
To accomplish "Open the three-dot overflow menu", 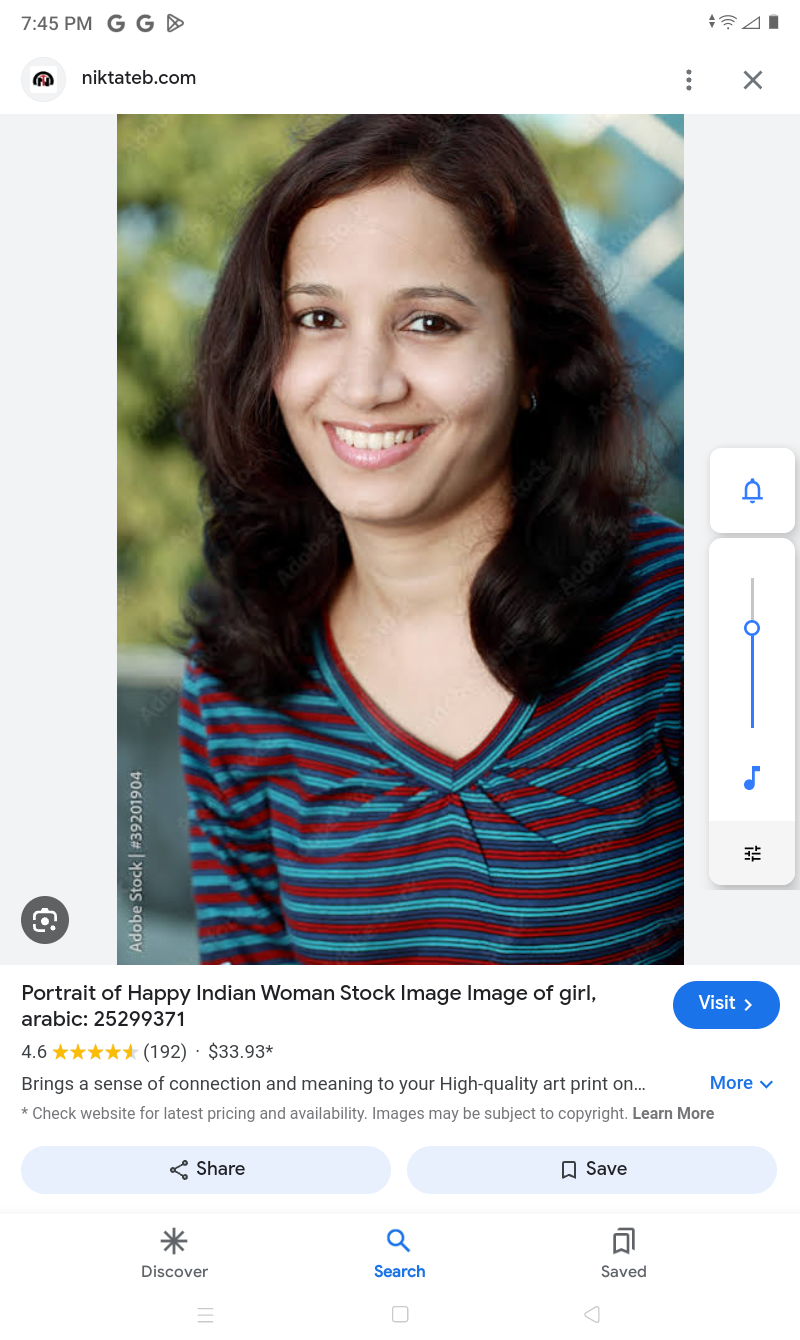I will pyautogui.click(x=688, y=80).
